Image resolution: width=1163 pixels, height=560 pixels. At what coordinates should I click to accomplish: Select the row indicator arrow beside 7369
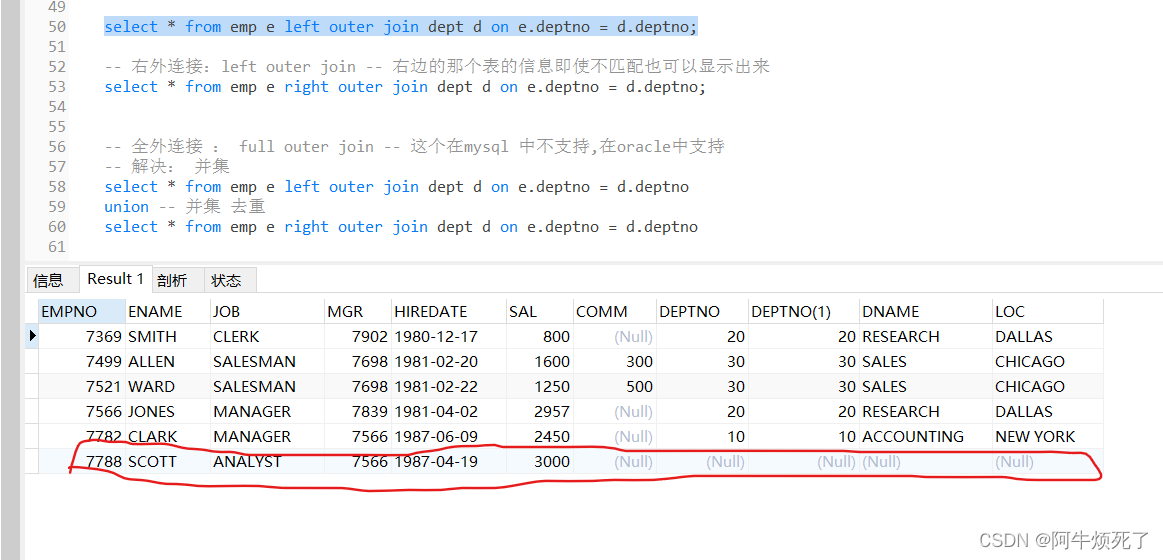tap(32, 336)
